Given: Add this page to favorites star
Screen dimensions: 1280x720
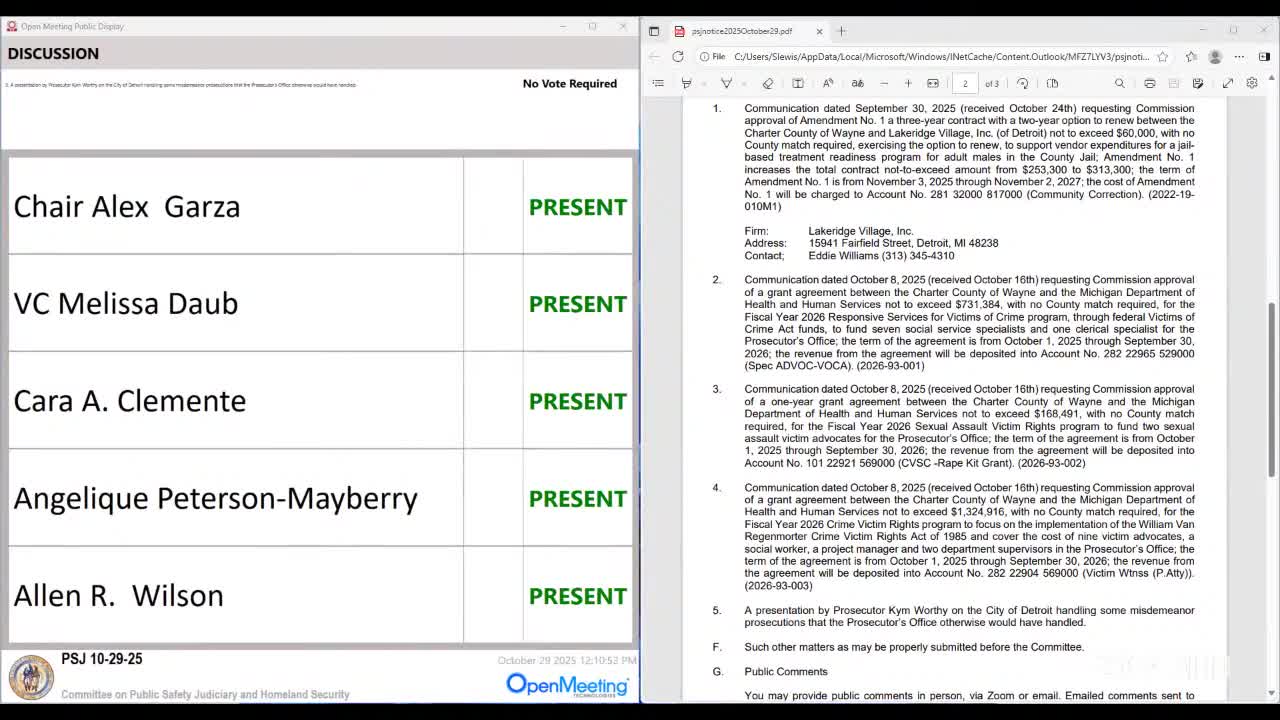Looking at the screenshot, I should point(1162,57).
